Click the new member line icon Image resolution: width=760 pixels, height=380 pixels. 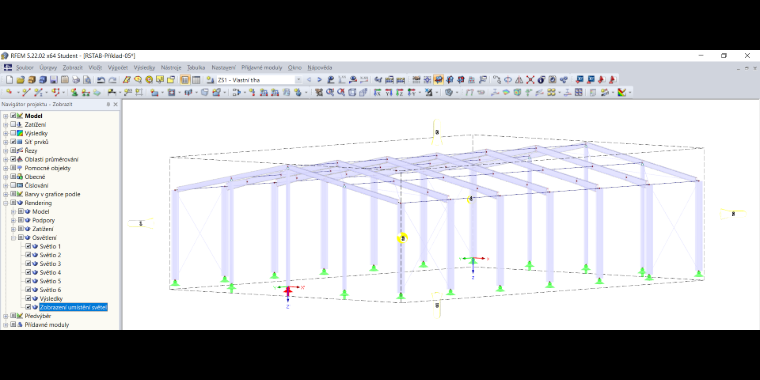click(x=26, y=92)
